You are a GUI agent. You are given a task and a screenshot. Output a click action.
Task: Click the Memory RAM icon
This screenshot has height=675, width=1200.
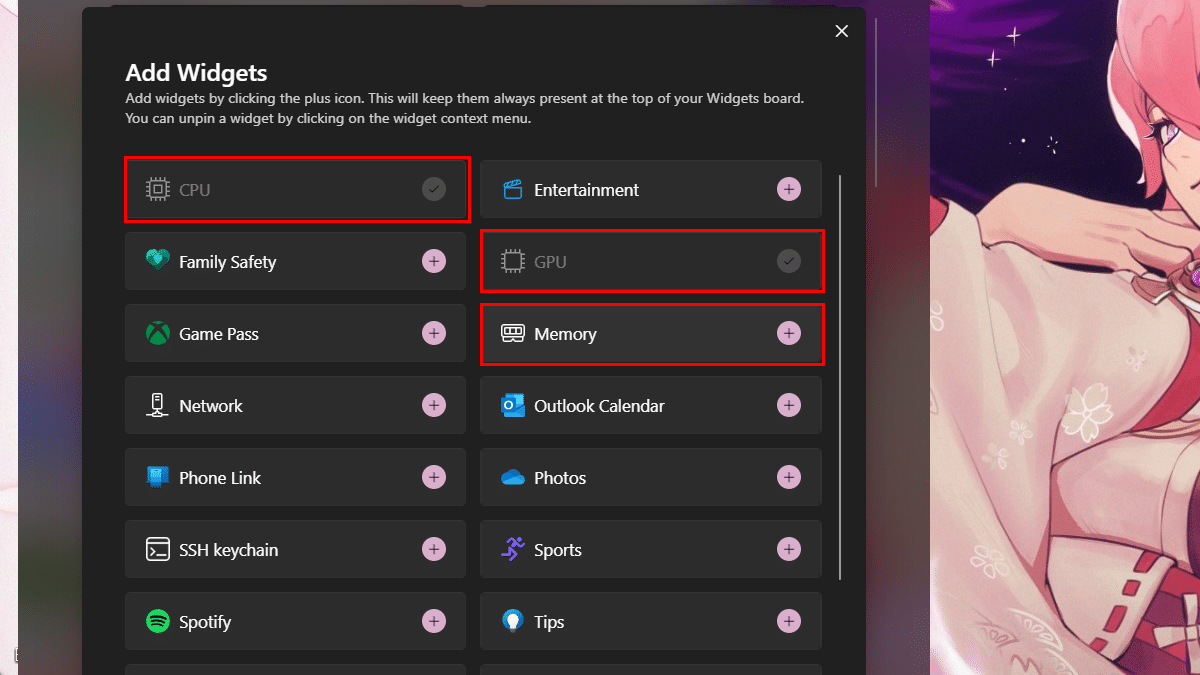click(x=513, y=333)
